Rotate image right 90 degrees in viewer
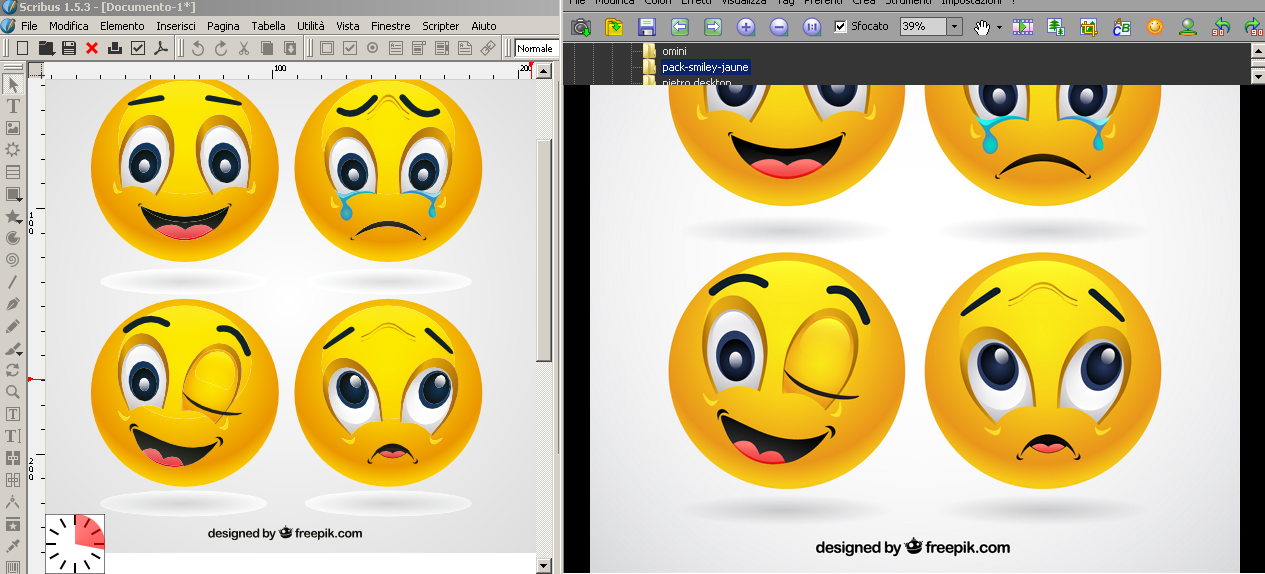The width and height of the screenshot is (1265, 574). click(1252, 27)
